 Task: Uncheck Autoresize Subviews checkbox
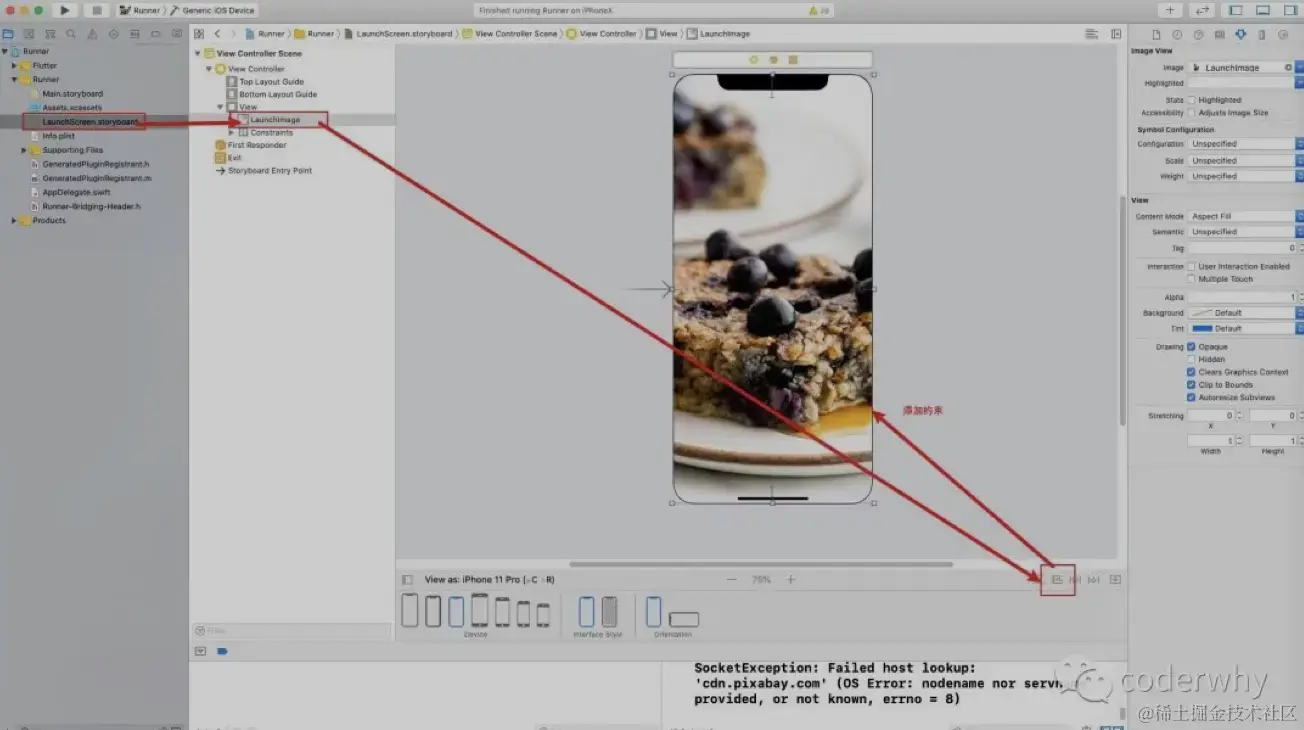click(x=1192, y=397)
